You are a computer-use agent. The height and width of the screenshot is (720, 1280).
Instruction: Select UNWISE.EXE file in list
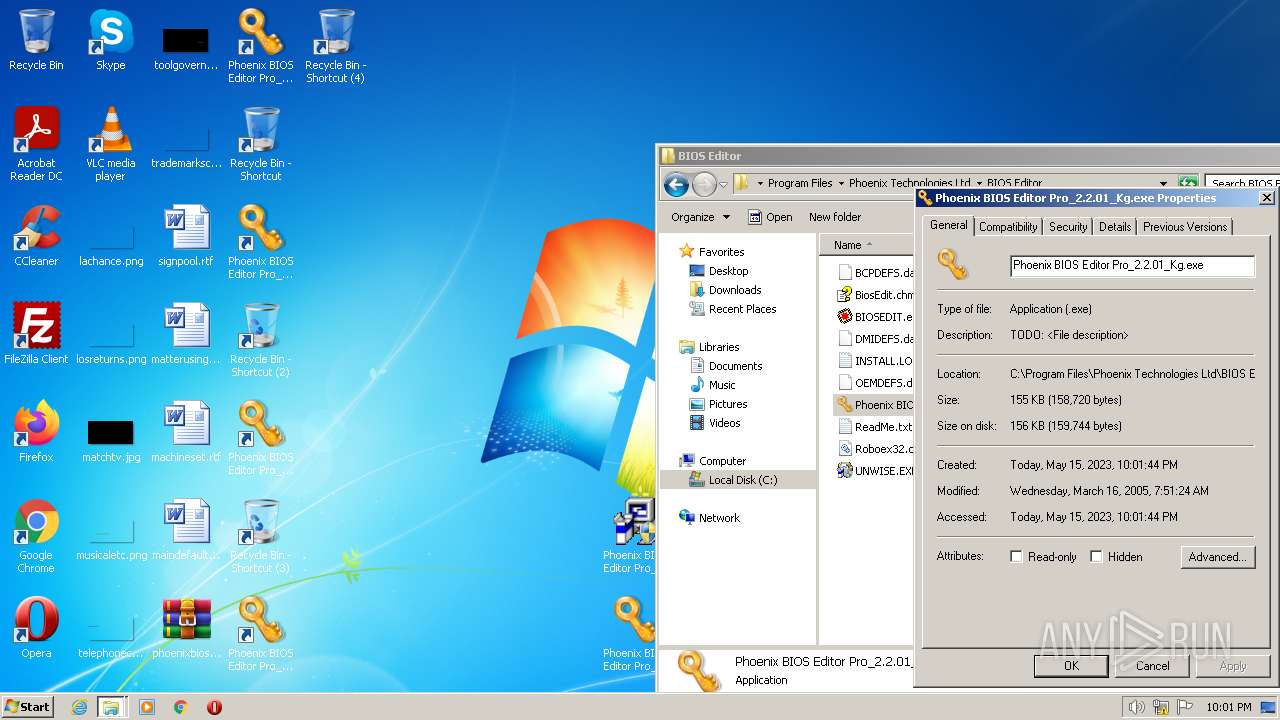click(875, 471)
